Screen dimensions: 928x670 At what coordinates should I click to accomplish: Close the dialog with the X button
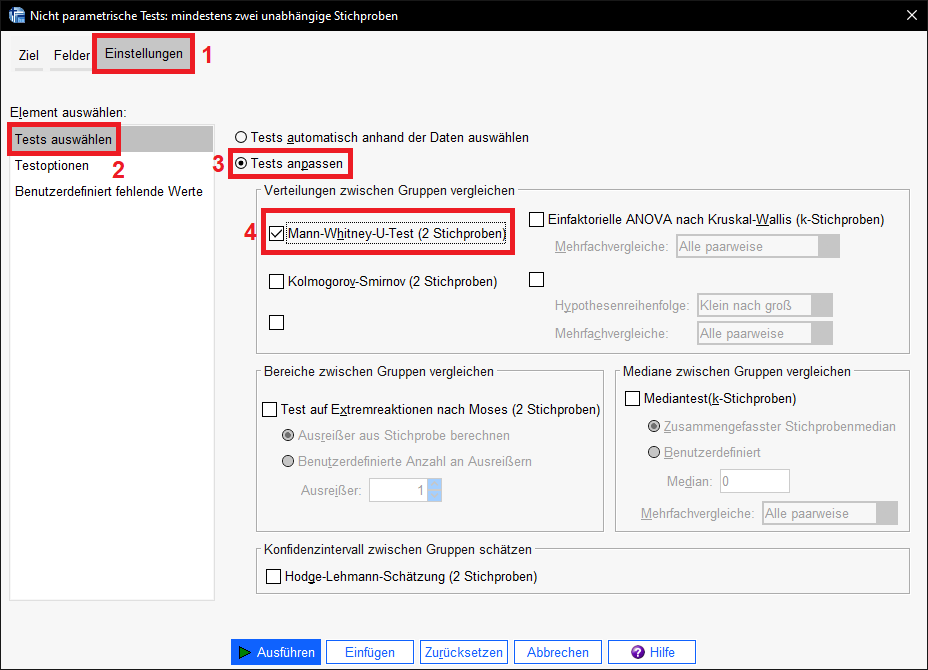pyautogui.click(x=909, y=14)
